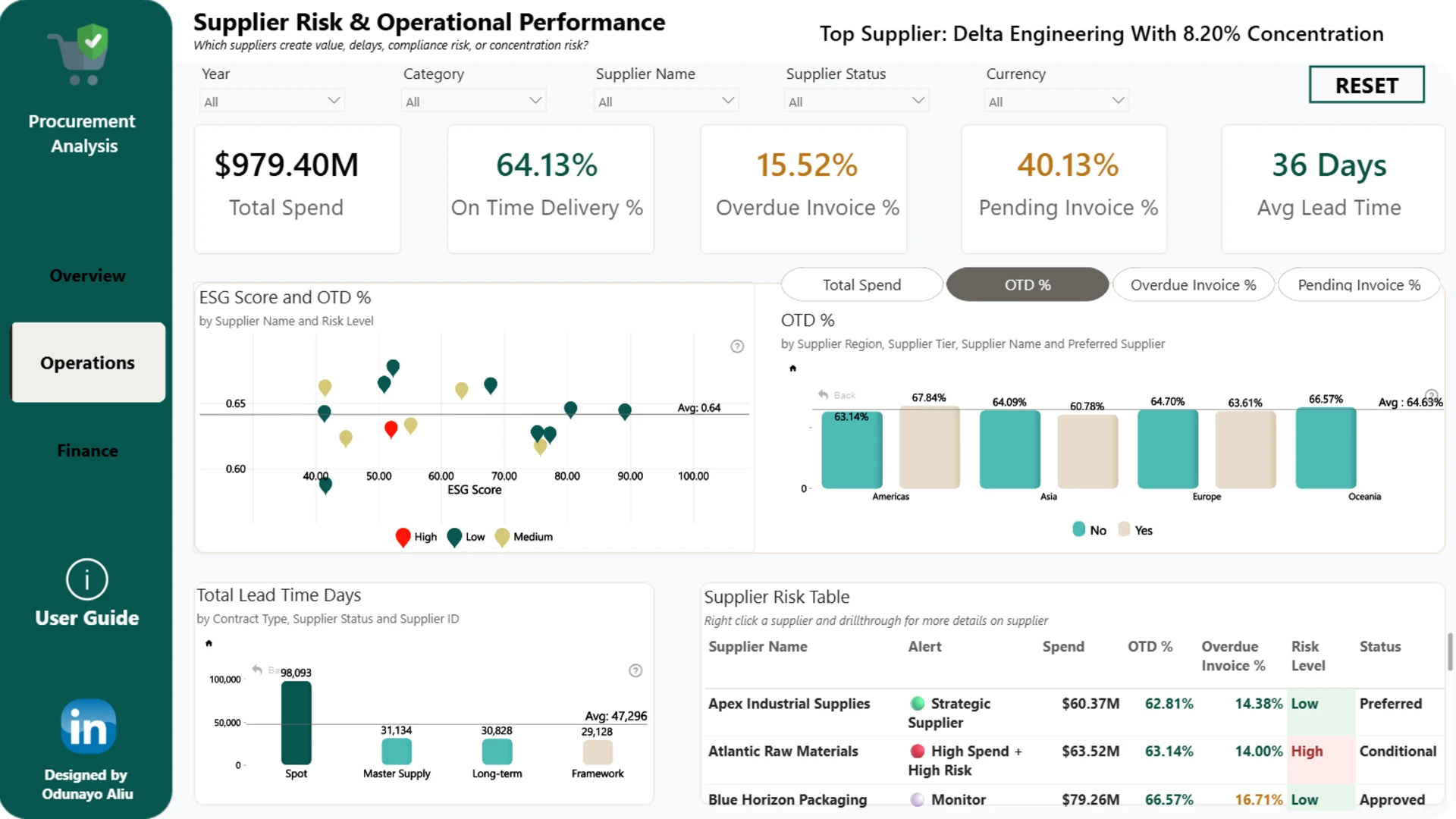
Task: Open the Supplier Status filter dropdown
Action: (x=857, y=101)
